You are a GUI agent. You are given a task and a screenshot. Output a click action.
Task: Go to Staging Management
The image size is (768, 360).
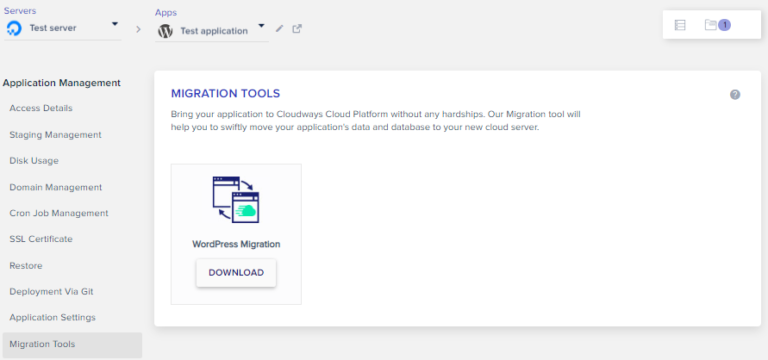point(55,135)
